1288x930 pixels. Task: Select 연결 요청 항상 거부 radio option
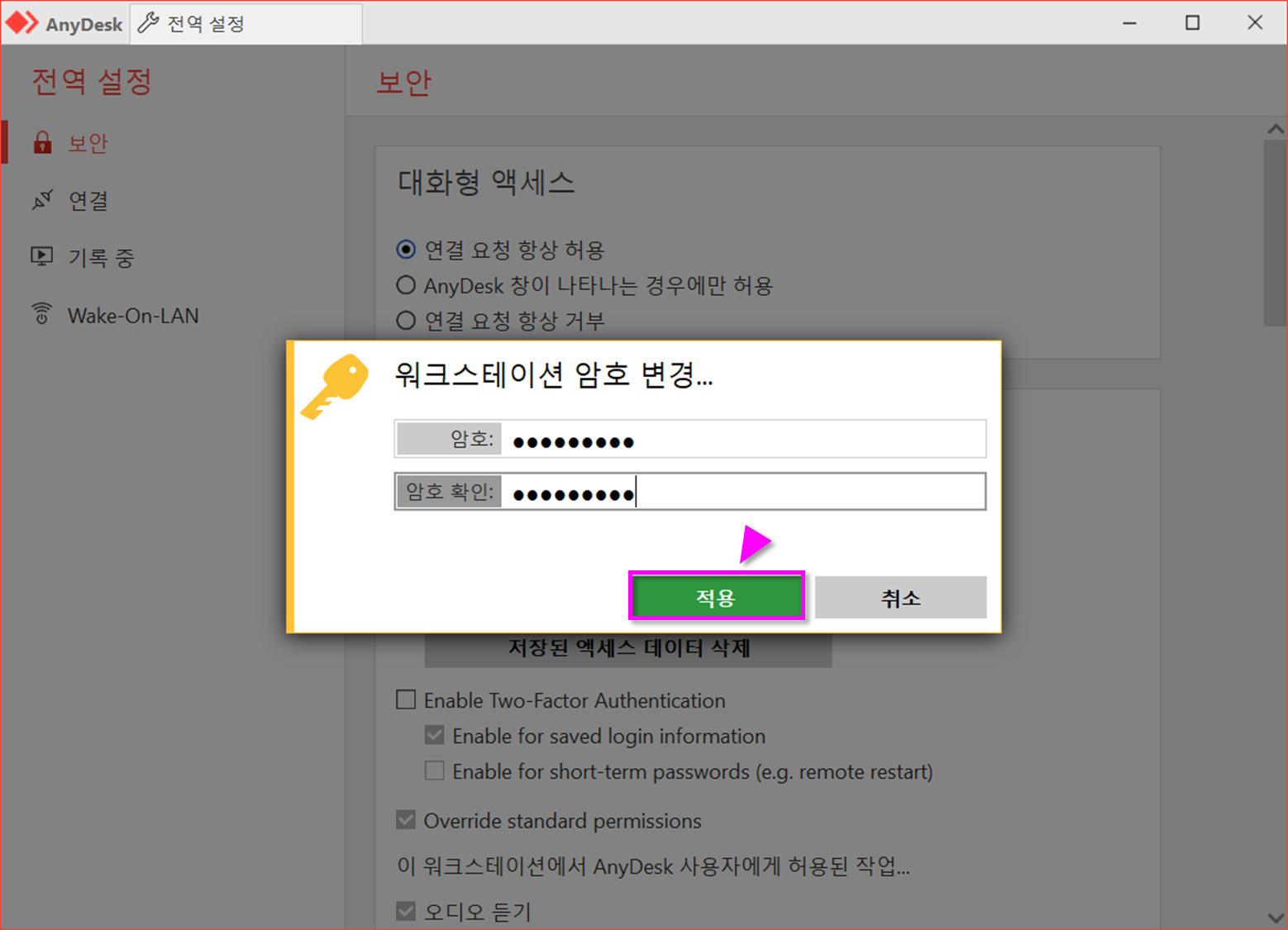coord(405,320)
